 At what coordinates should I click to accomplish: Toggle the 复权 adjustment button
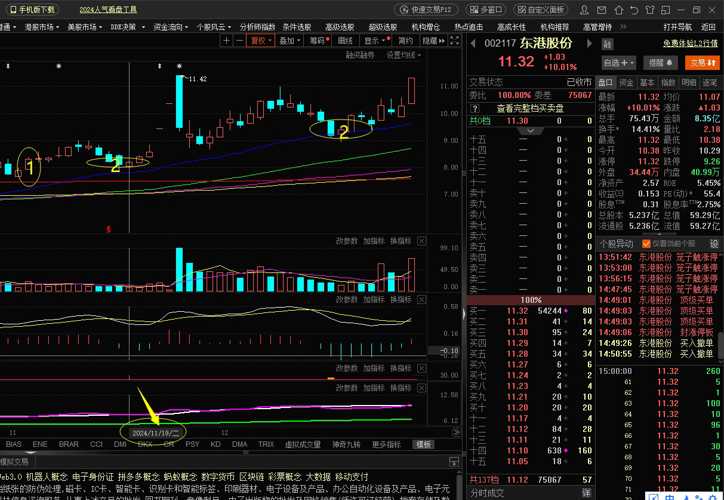(x=261, y=41)
